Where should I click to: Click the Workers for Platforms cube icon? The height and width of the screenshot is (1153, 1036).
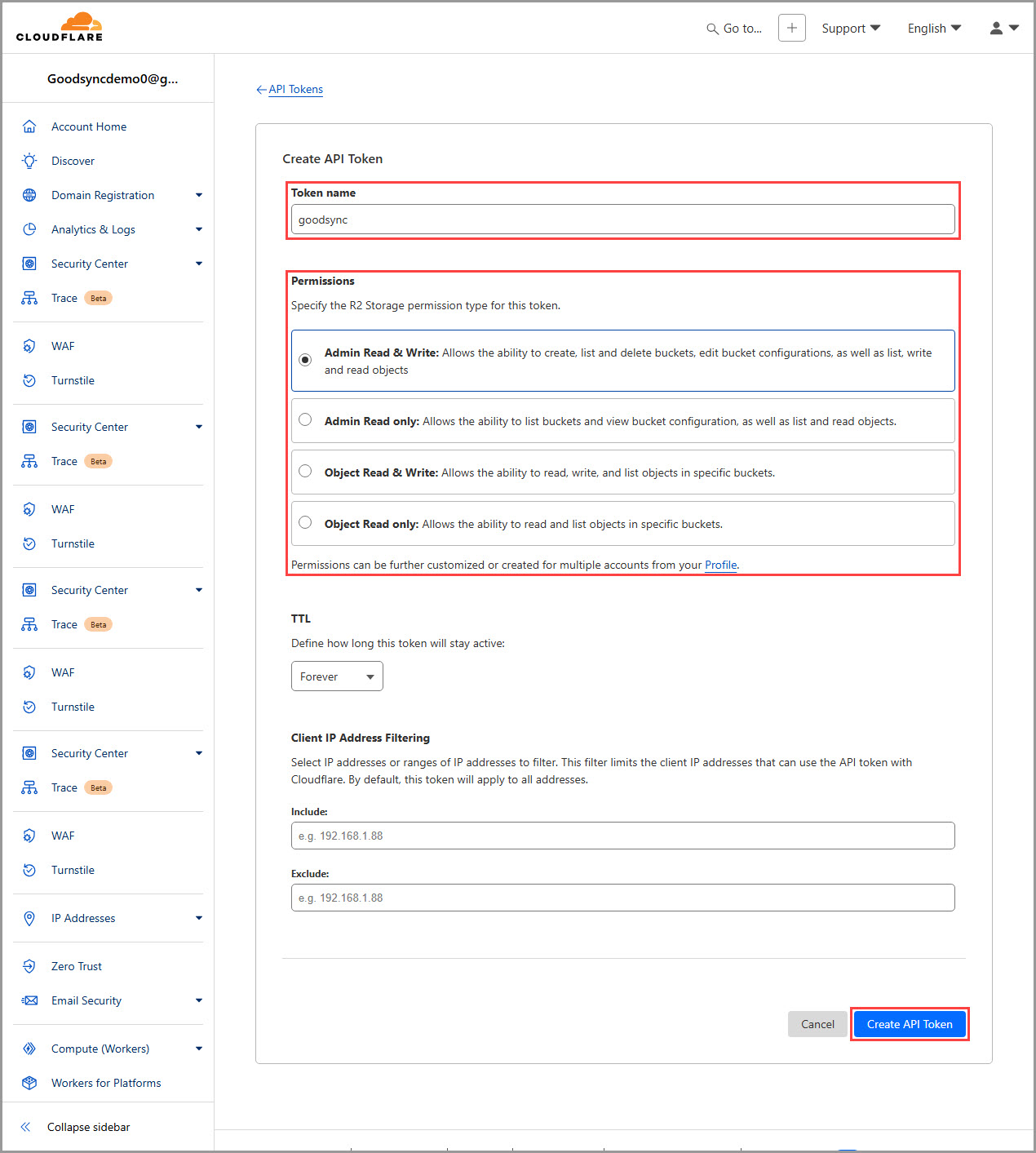pos(29,1083)
